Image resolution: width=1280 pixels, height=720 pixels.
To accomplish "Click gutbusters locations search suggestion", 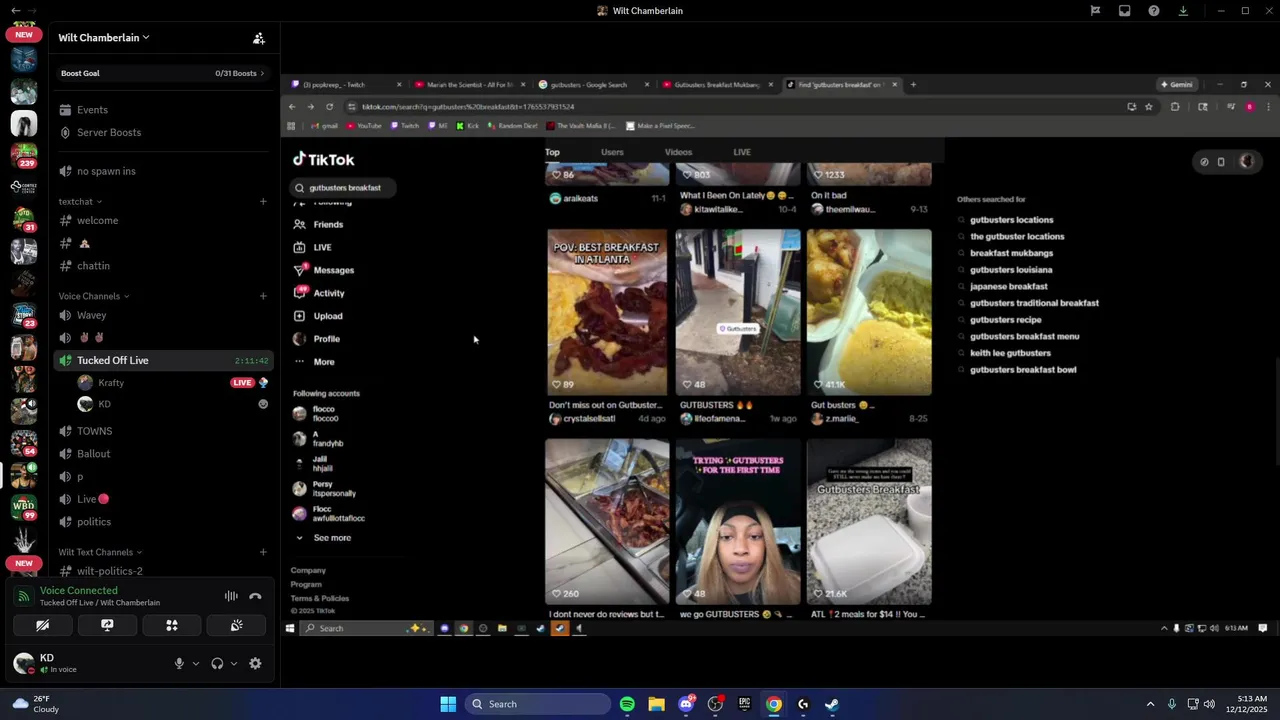I will (x=1011, y=220).
